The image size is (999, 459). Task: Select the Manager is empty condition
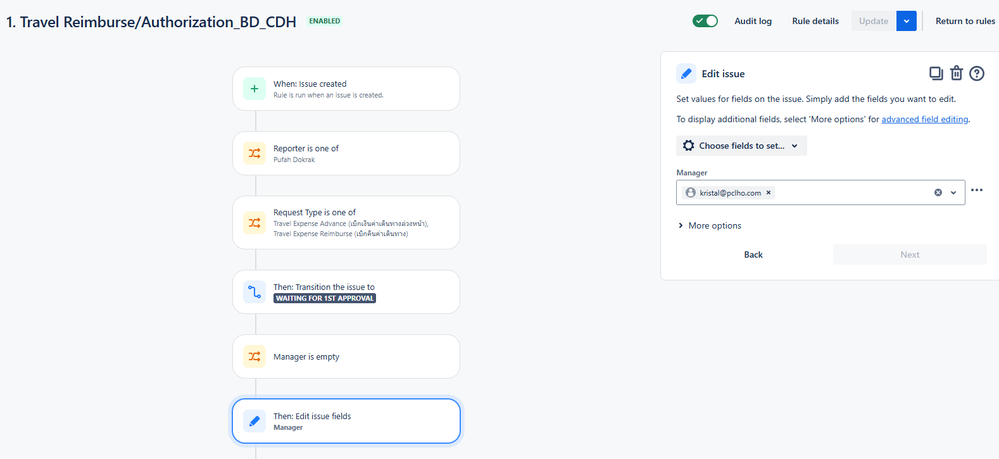pos(346,356)
